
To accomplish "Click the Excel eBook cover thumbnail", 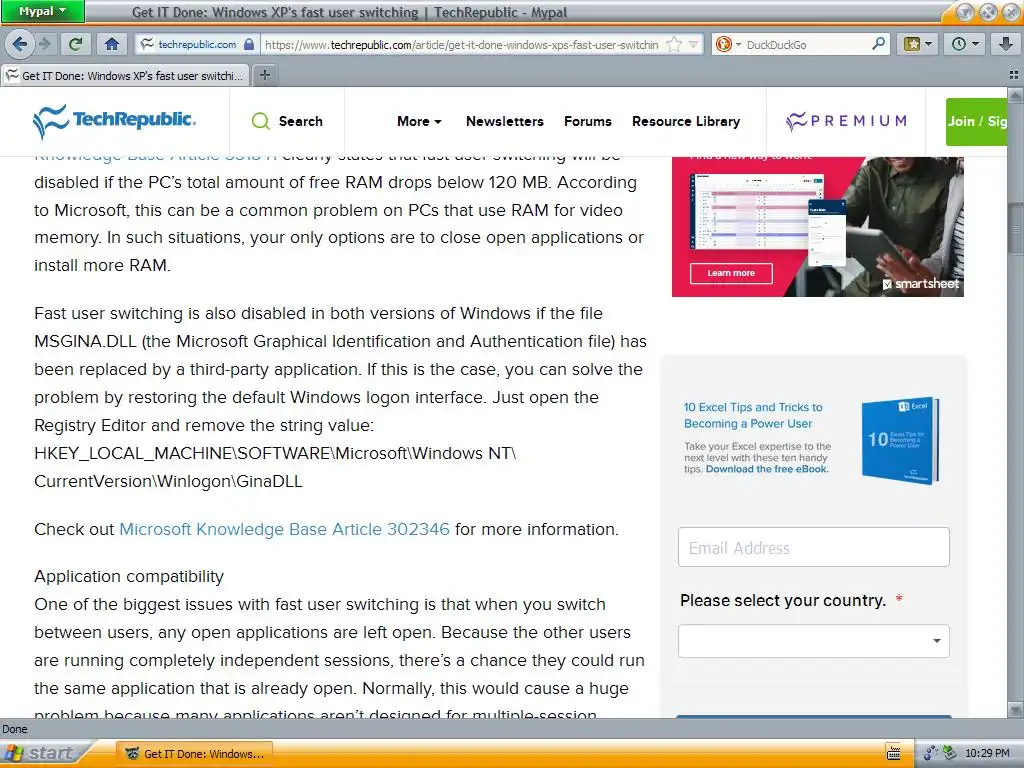I will [901, 440].
